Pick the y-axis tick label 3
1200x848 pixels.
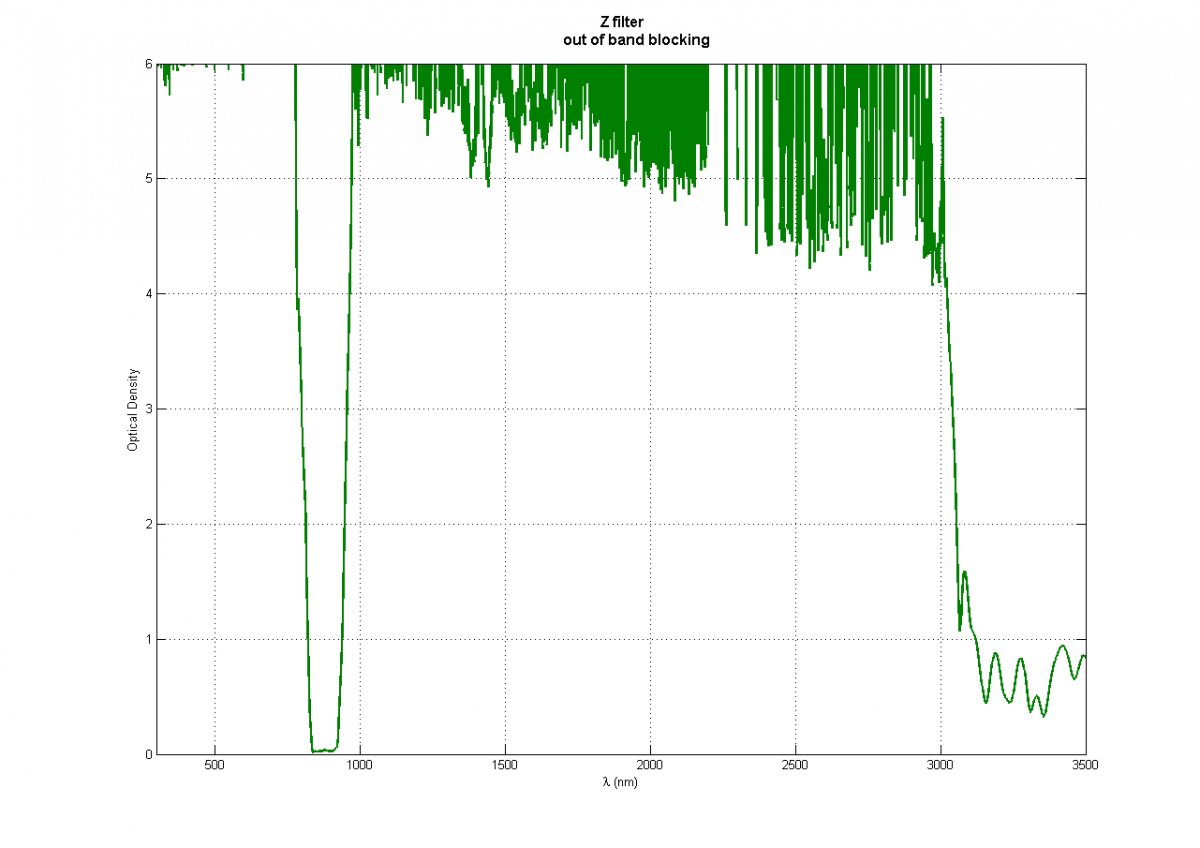[x=147, y=409]
